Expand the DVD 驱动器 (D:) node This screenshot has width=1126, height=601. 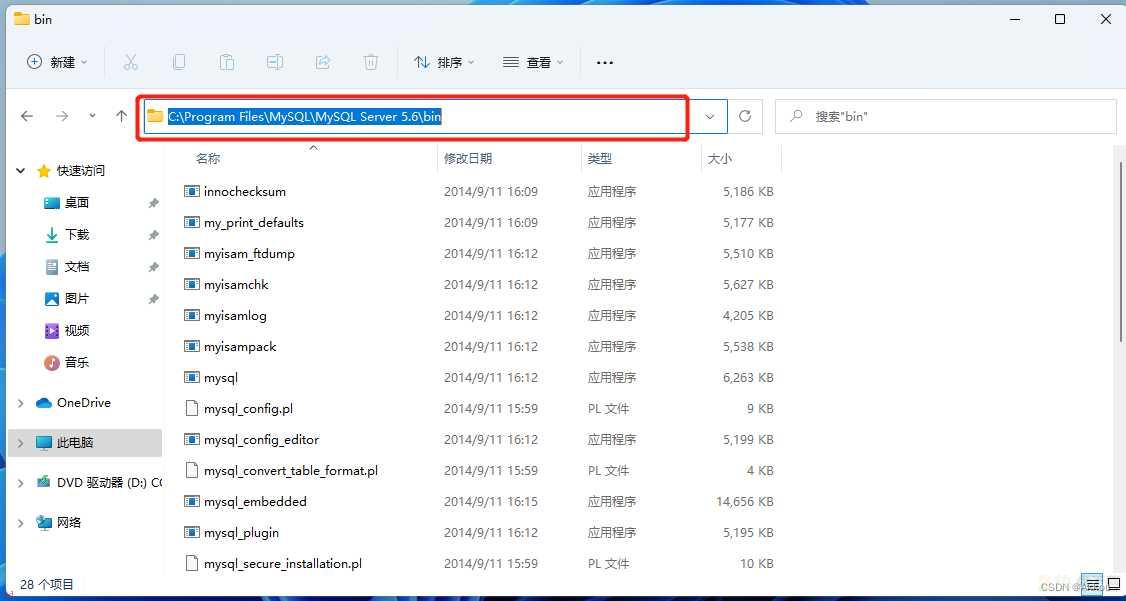[20, 483]
